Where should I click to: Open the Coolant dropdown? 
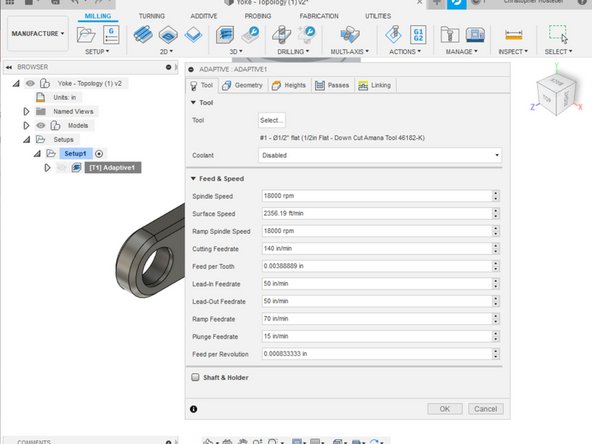pos(380,155)
